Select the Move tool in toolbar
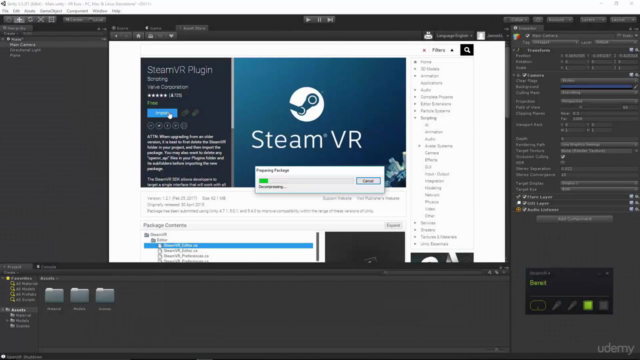Image resolution: width=640 pixels, height=360 pixels. click(19, 20)
